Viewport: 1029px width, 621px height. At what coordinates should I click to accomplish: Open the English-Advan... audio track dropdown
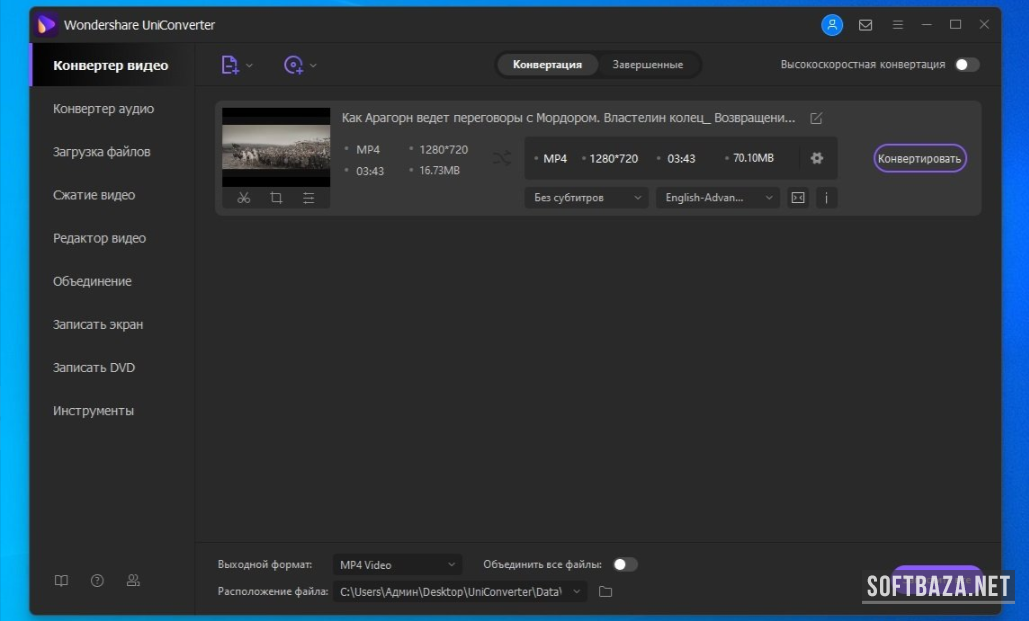pos(717,198)
